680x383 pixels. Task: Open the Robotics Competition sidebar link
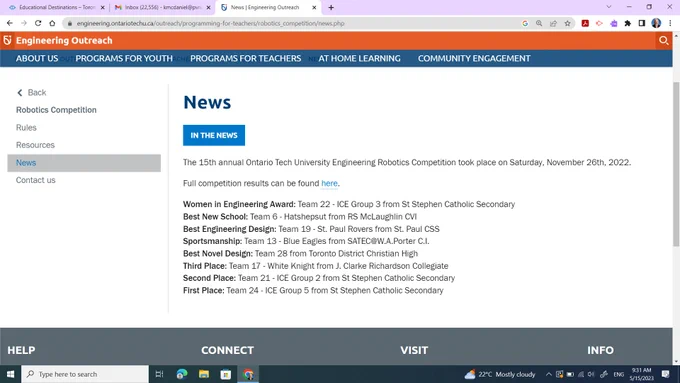tap(56, 110)
